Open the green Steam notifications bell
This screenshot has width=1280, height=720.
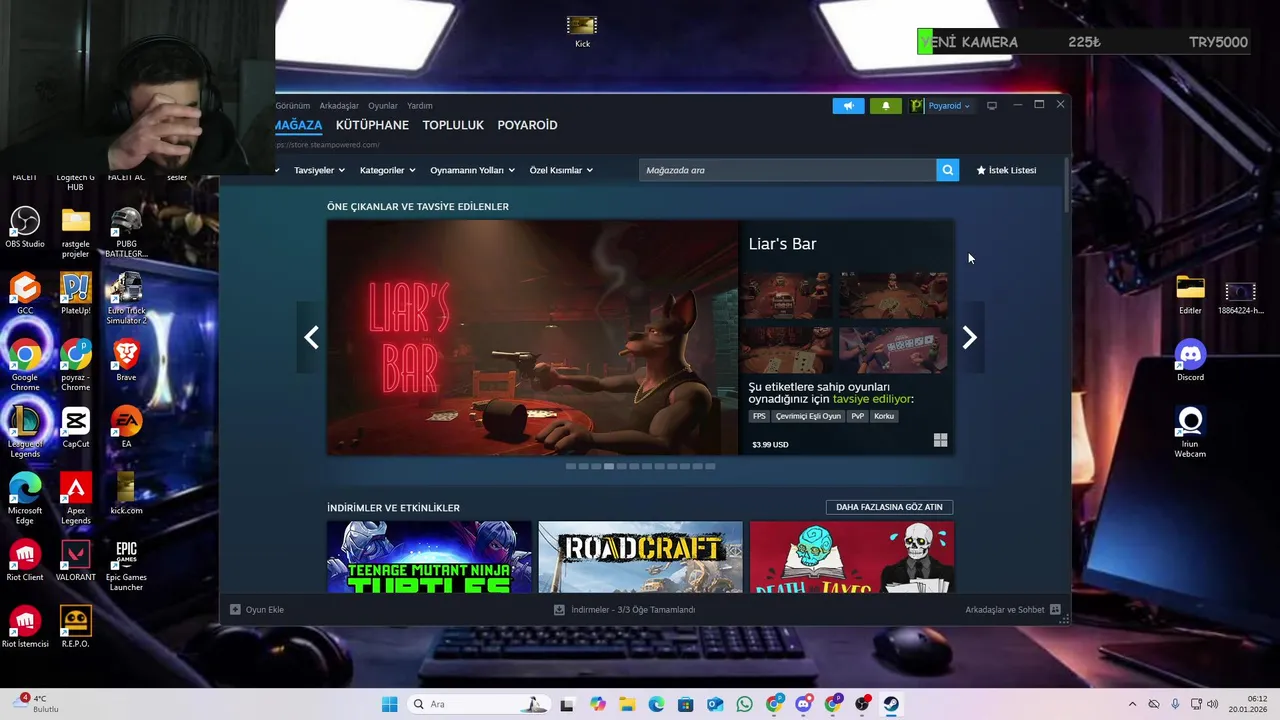tap(885, 105)
